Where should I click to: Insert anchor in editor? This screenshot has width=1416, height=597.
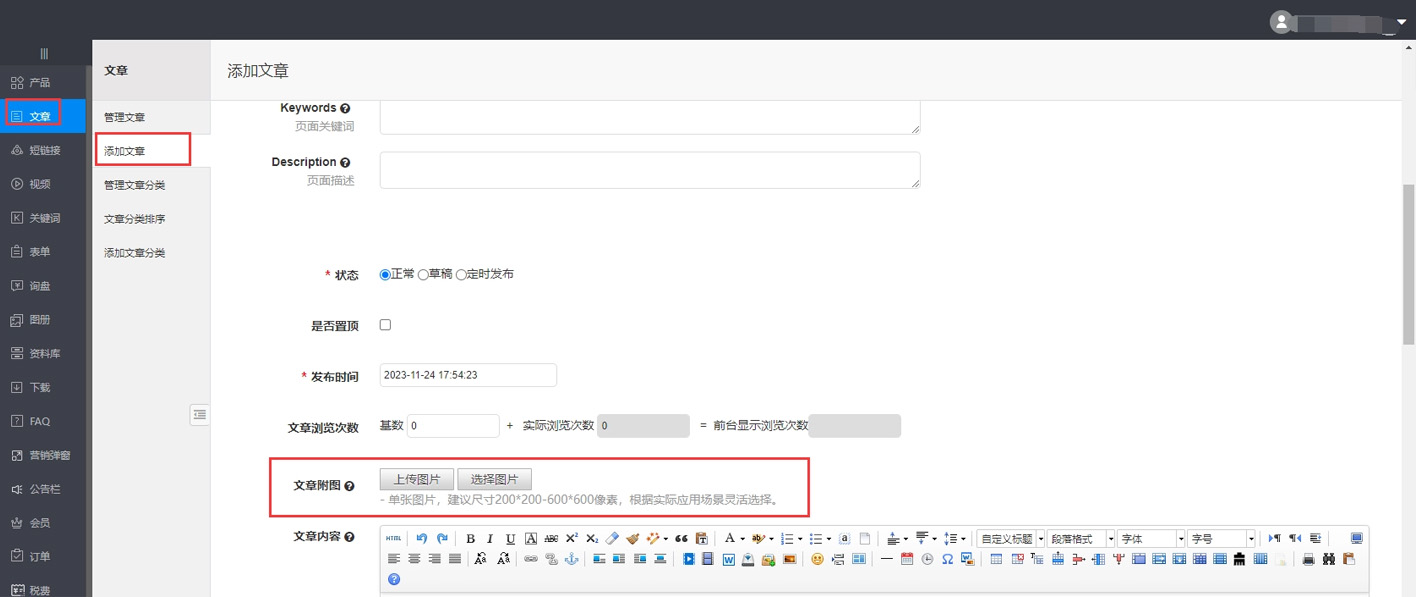tap(571, 559)
